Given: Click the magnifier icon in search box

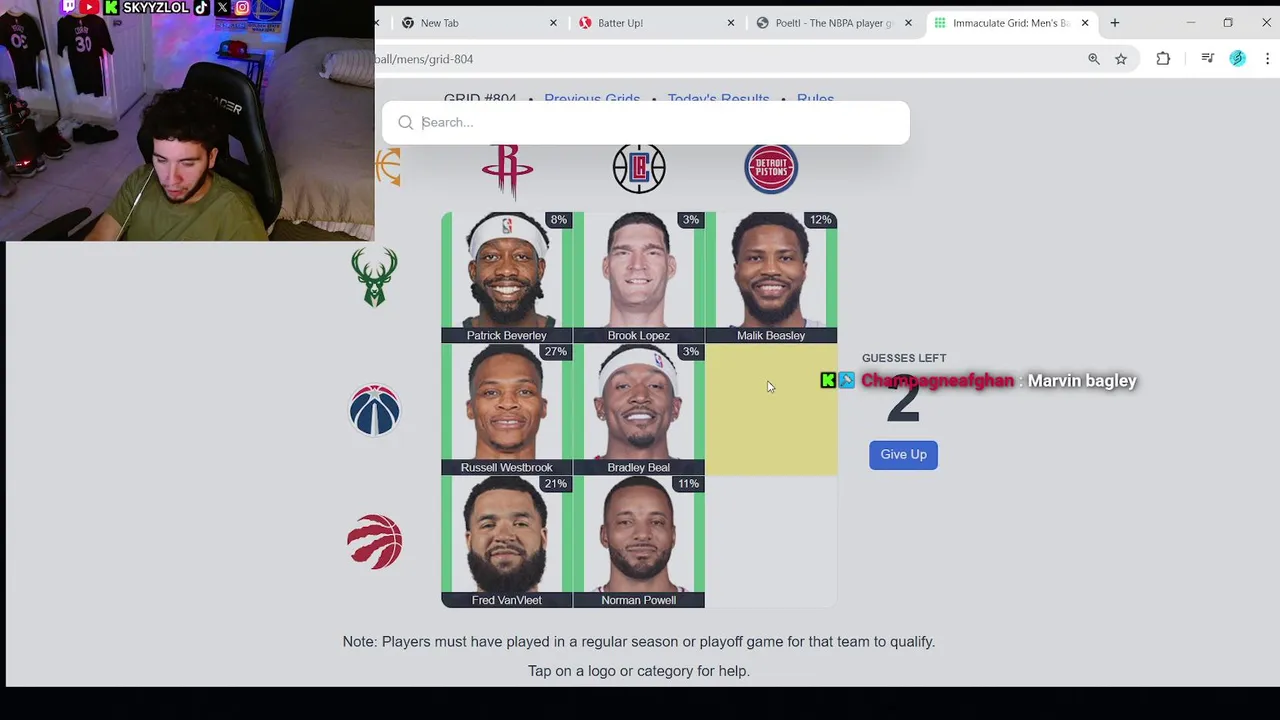Looking at the screenshot, I should point(405,122).
